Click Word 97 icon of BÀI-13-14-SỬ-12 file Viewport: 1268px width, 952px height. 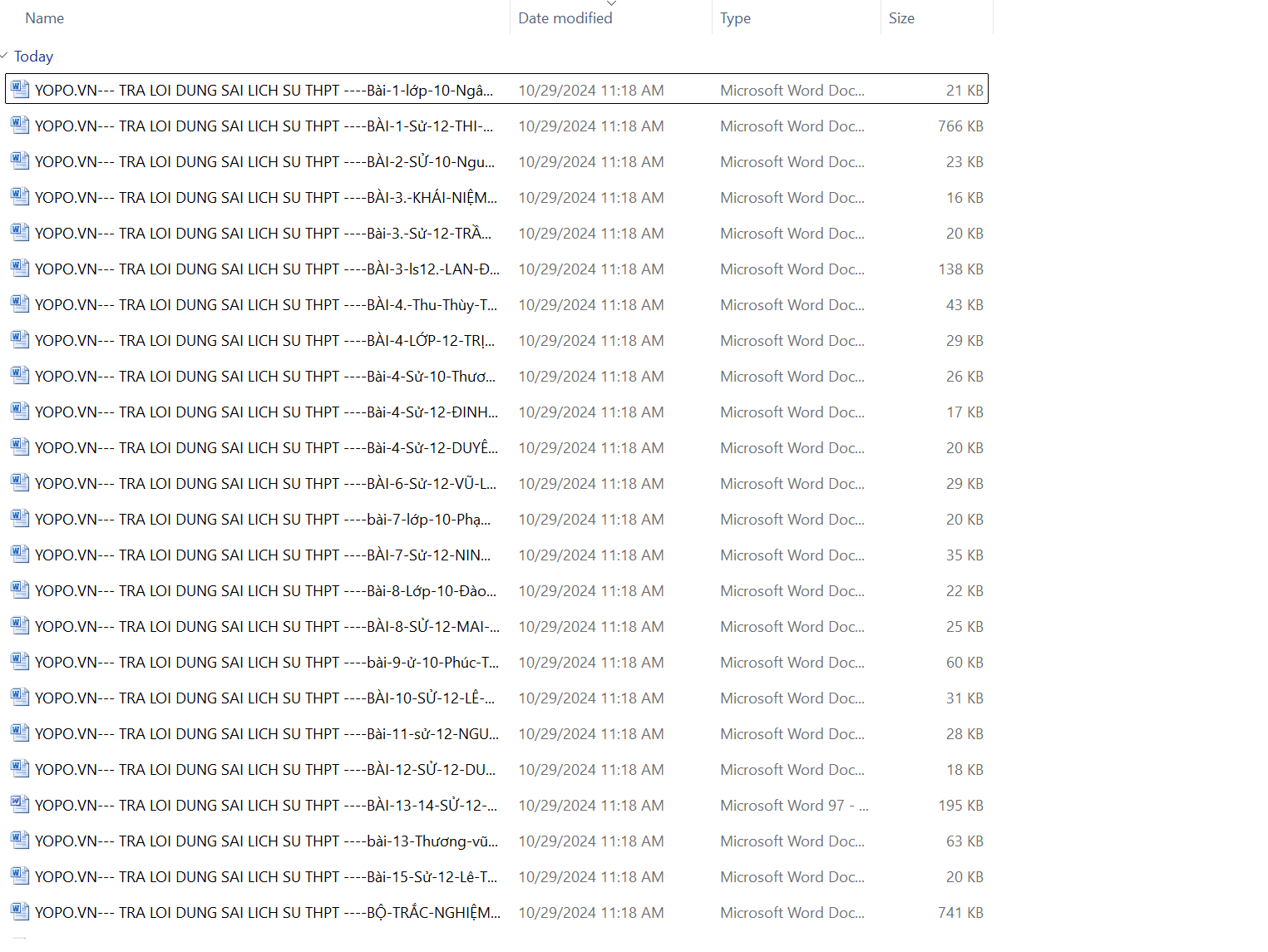(20, 805)
